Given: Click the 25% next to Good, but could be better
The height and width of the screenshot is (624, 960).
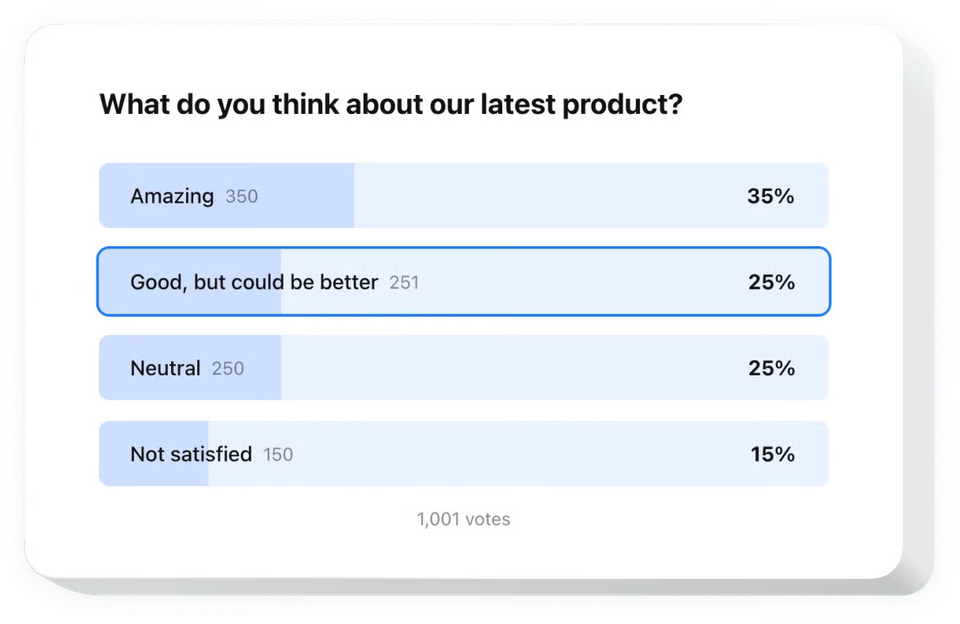Looking at the screenshot, I should coord(770,282).
